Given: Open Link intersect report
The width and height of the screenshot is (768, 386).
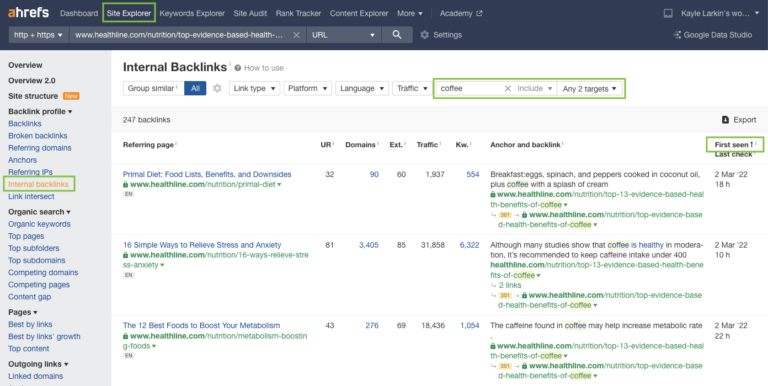Looking at the screenshot, I should click(x=31, y=196).
